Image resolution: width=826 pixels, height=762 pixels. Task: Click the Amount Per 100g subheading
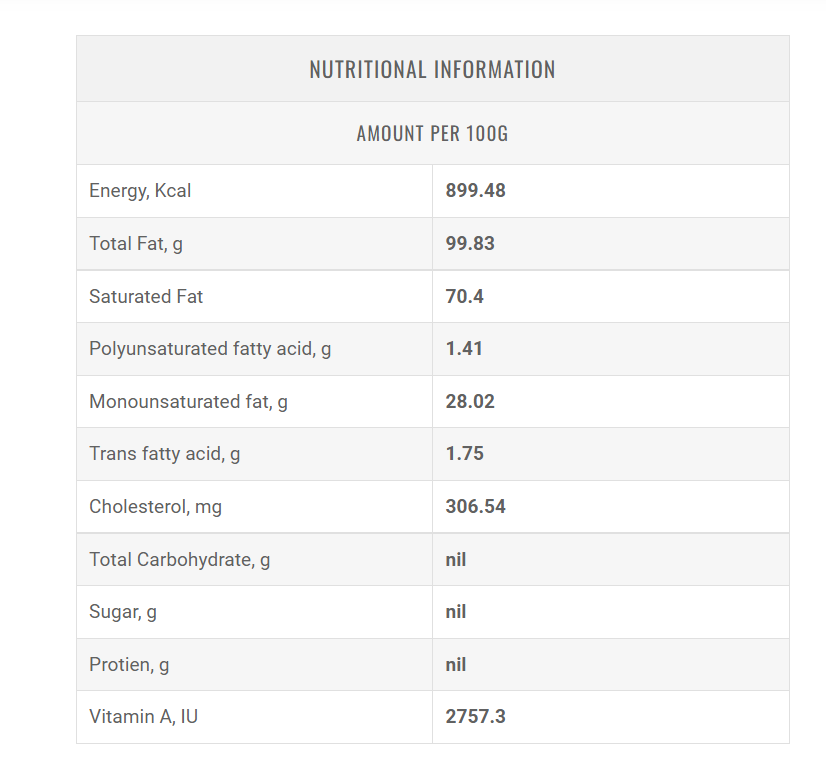(x=432, y=134)
